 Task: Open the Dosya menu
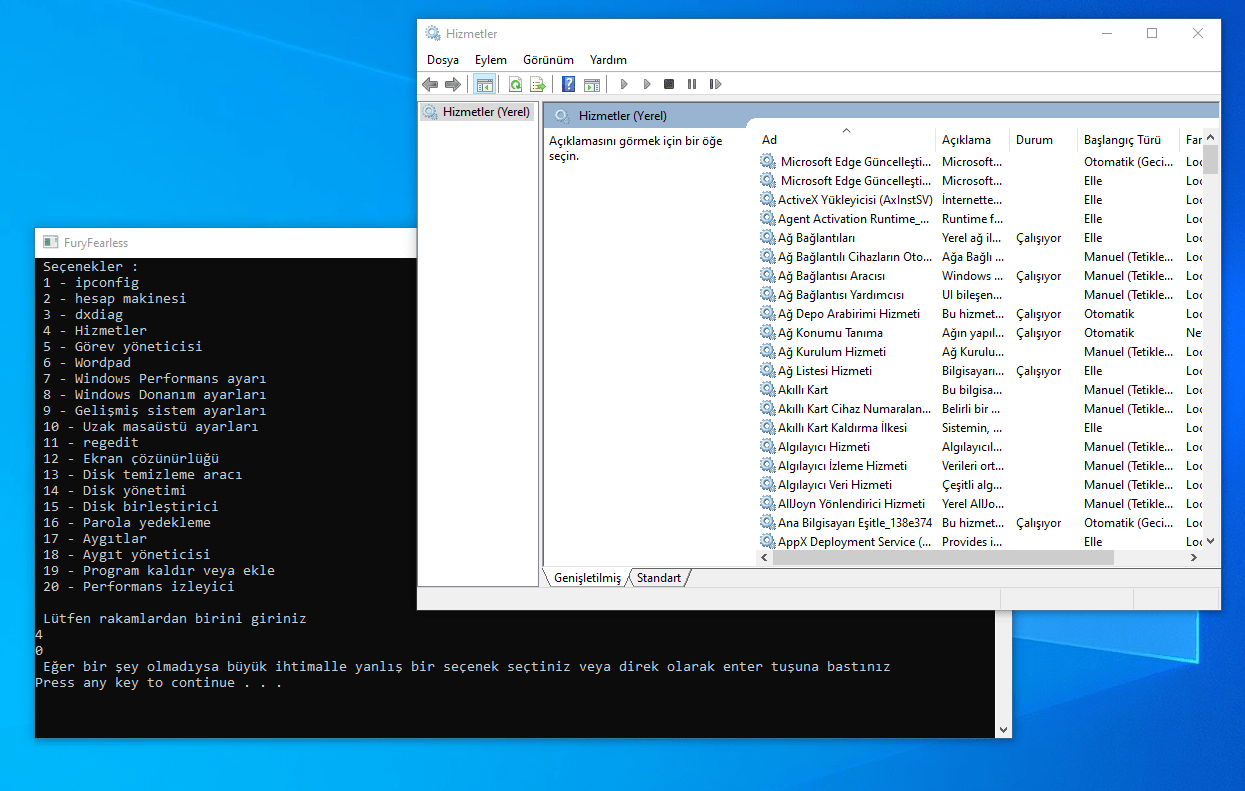tap(443, 60)
